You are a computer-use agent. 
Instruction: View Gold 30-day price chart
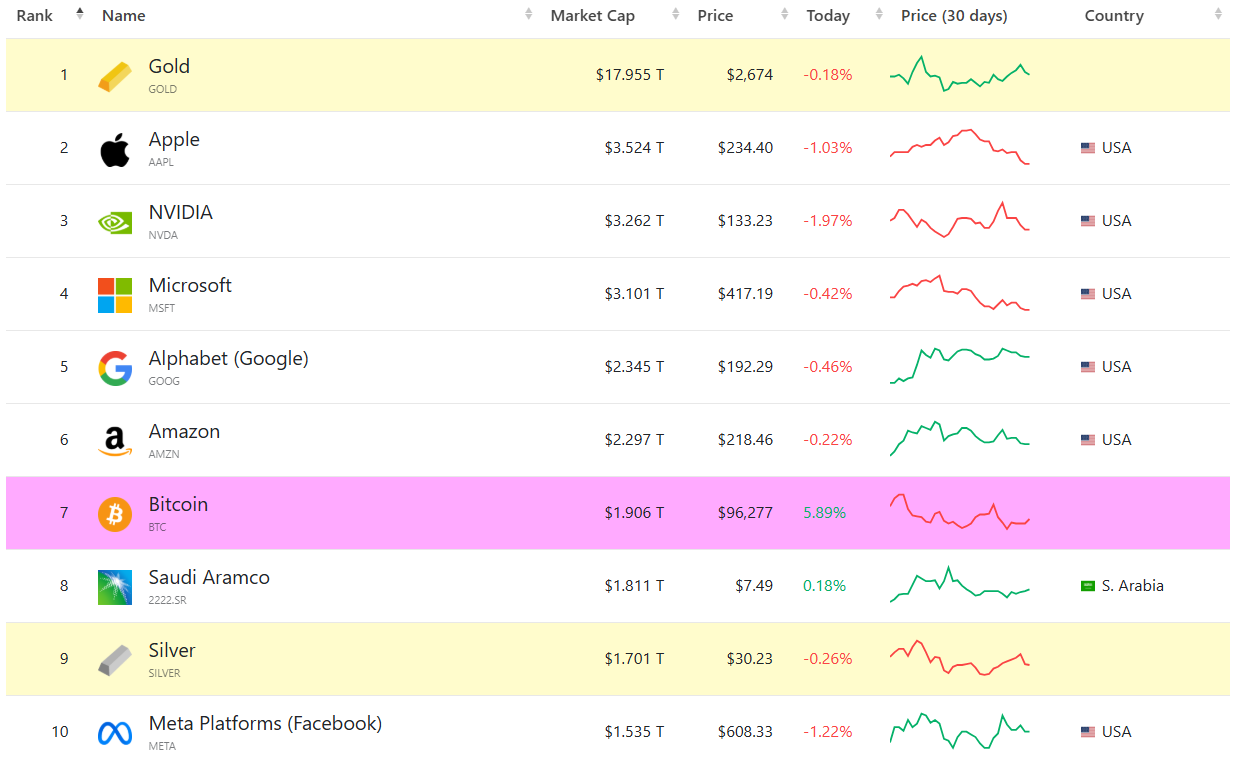[x=960, y=74]
